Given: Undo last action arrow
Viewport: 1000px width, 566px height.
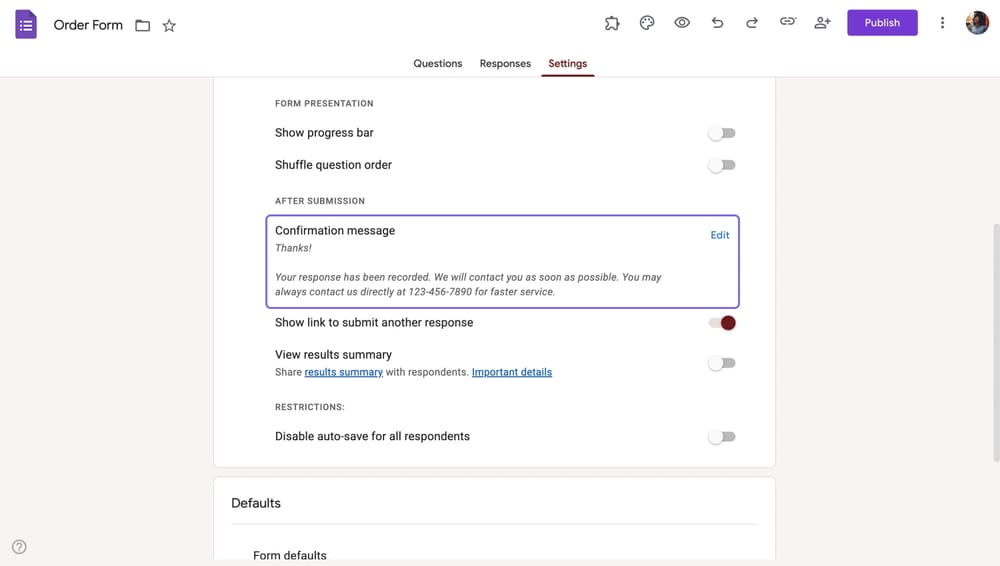Looking at the screenshot, I should point(717,23).
